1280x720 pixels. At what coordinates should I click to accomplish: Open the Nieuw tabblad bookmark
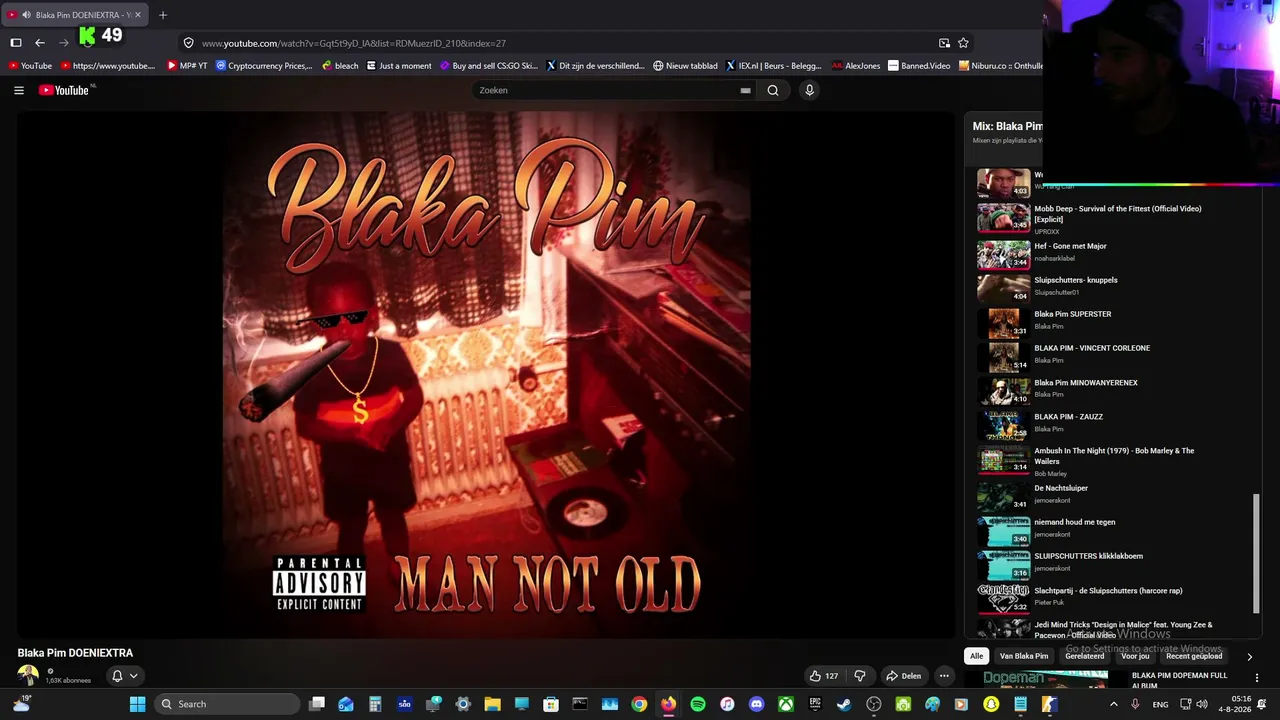[685, 66]
